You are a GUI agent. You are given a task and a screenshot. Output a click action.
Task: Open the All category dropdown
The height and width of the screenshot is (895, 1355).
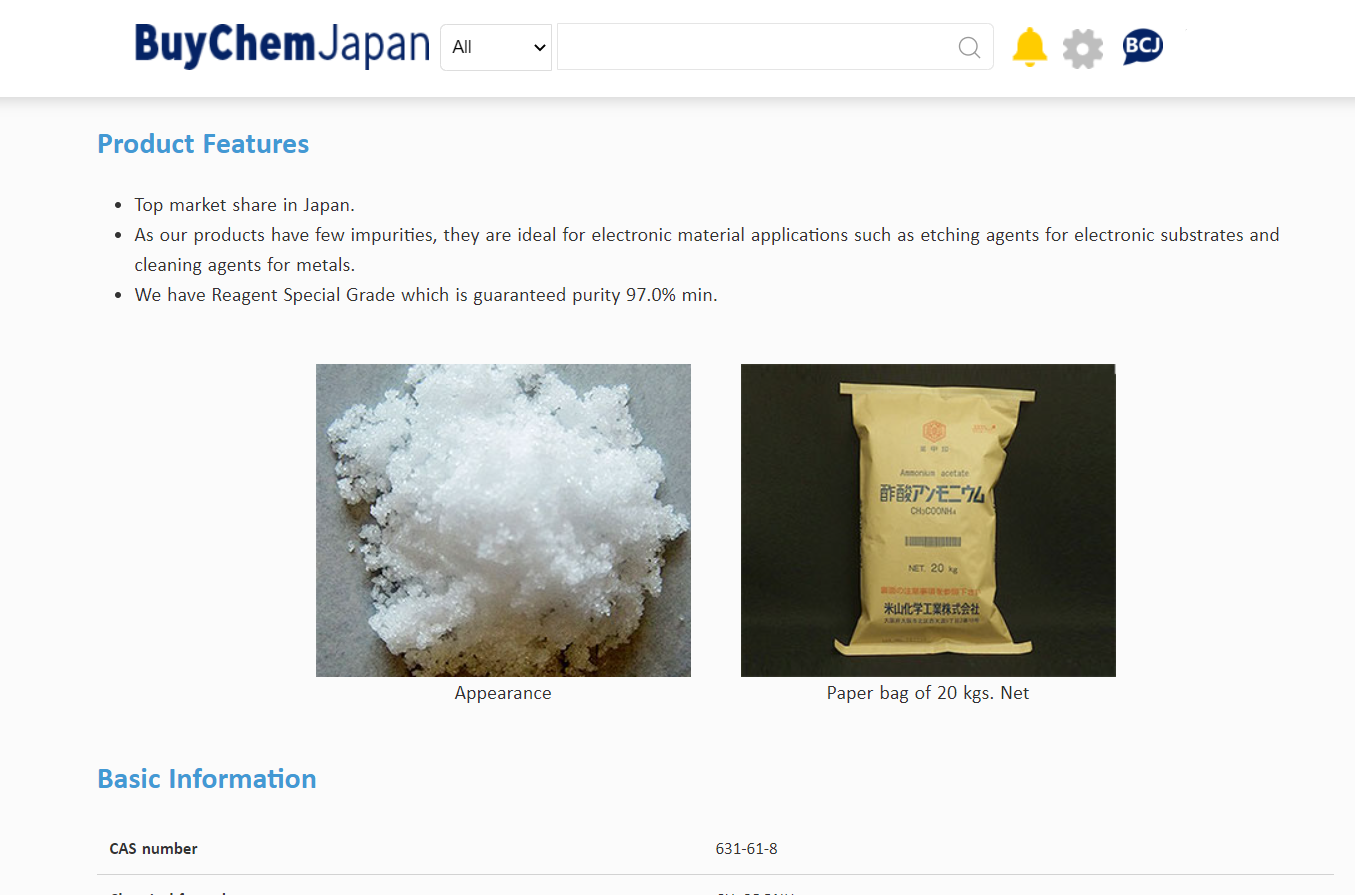pos(496,47)
